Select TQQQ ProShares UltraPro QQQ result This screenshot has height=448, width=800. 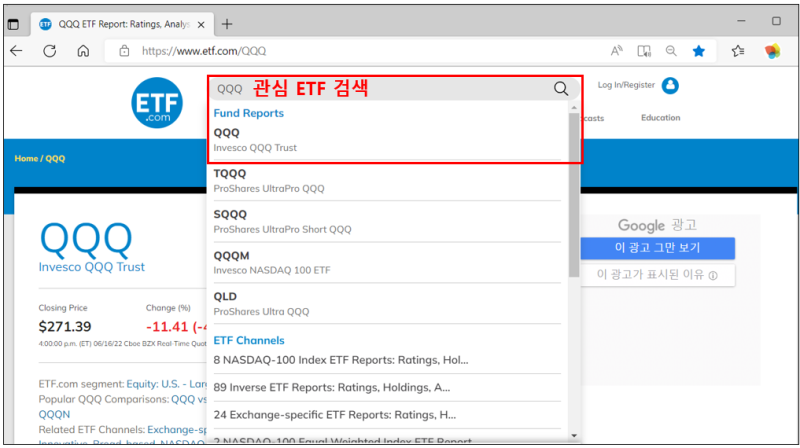(387, 181)
